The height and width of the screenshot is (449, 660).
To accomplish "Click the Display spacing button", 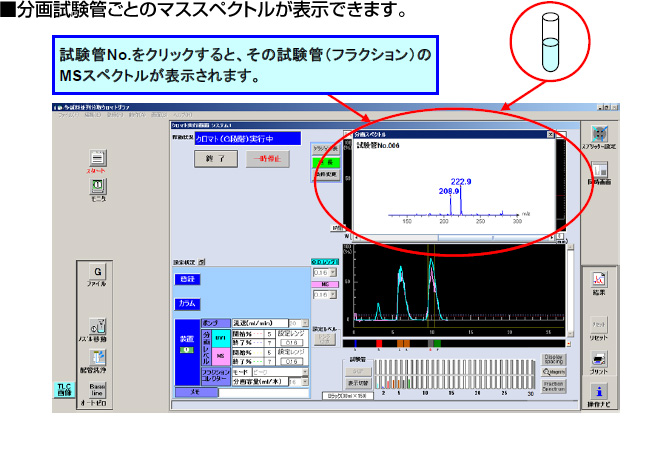I will click(552, 358).
